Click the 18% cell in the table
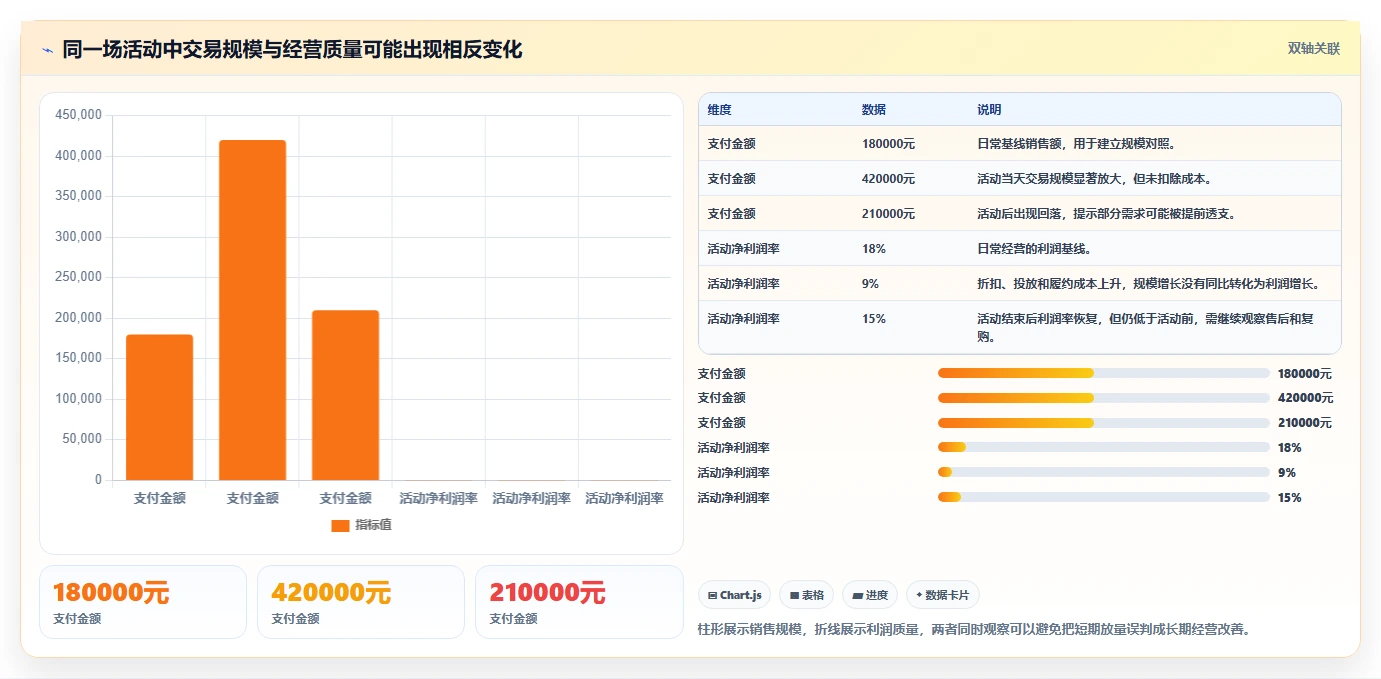This screenshot has height=679, width=1381. 873,249
